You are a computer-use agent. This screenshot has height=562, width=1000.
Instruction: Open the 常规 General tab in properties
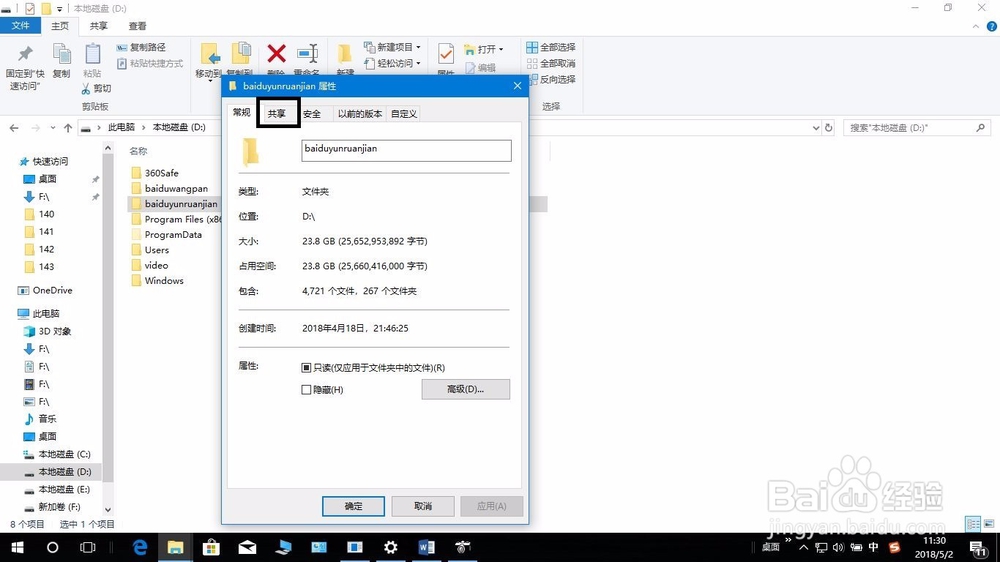coord(242,112)
